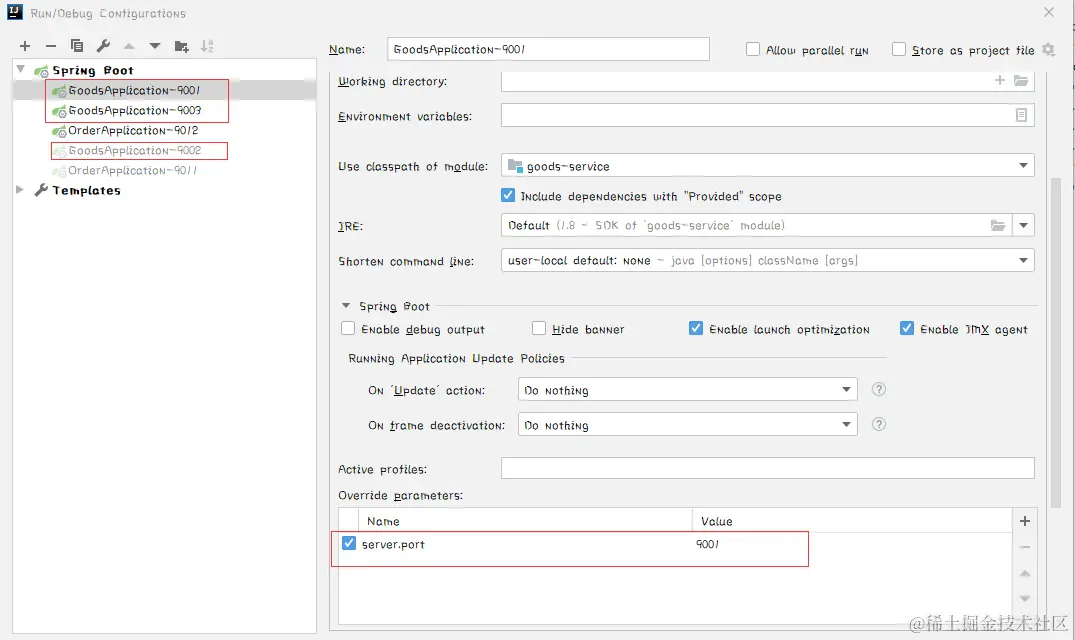Close the Run/Debug Configurations dialog

tap(1049, 12)
